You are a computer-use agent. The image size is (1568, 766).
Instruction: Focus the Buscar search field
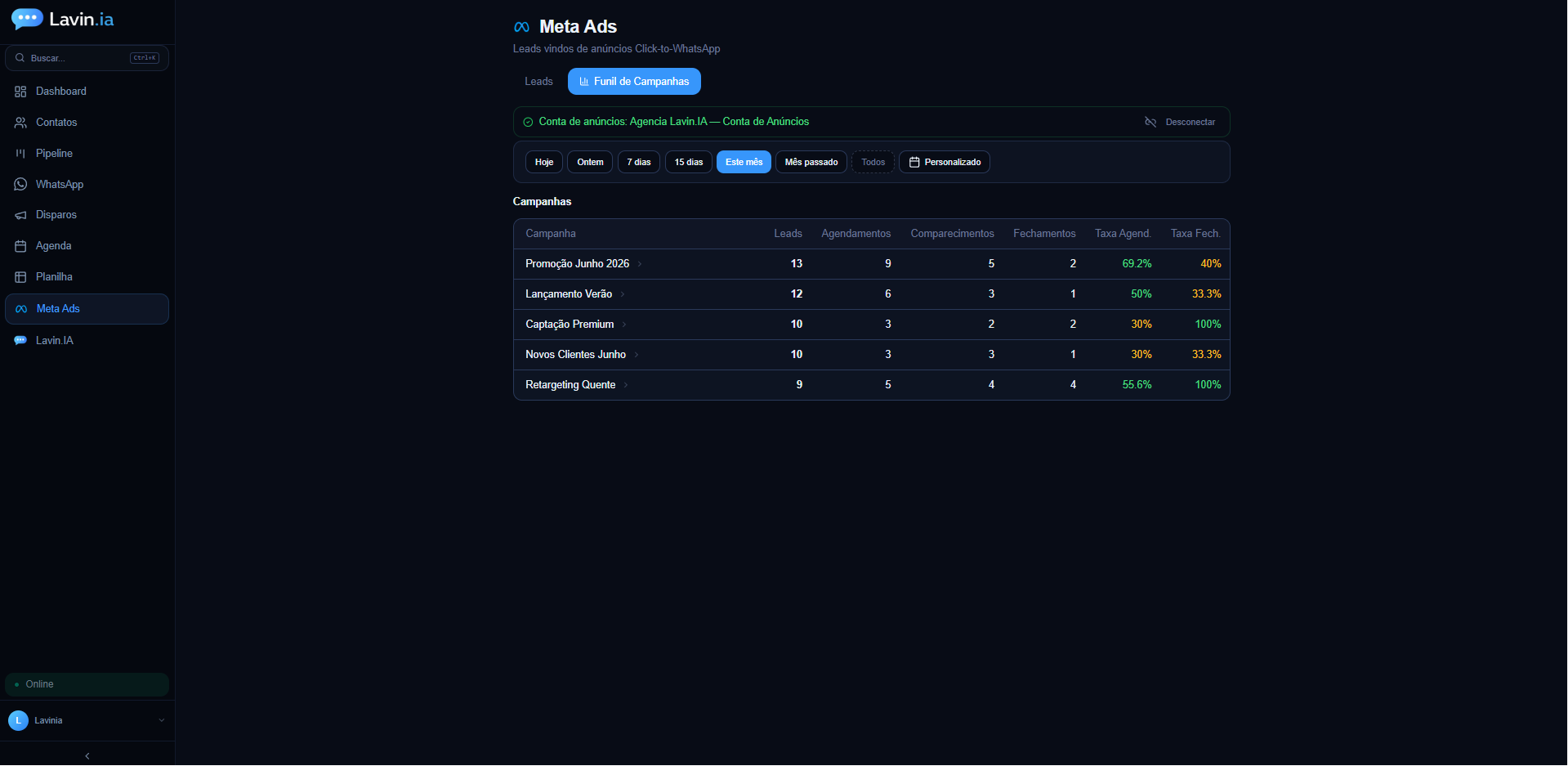(87, 58)
